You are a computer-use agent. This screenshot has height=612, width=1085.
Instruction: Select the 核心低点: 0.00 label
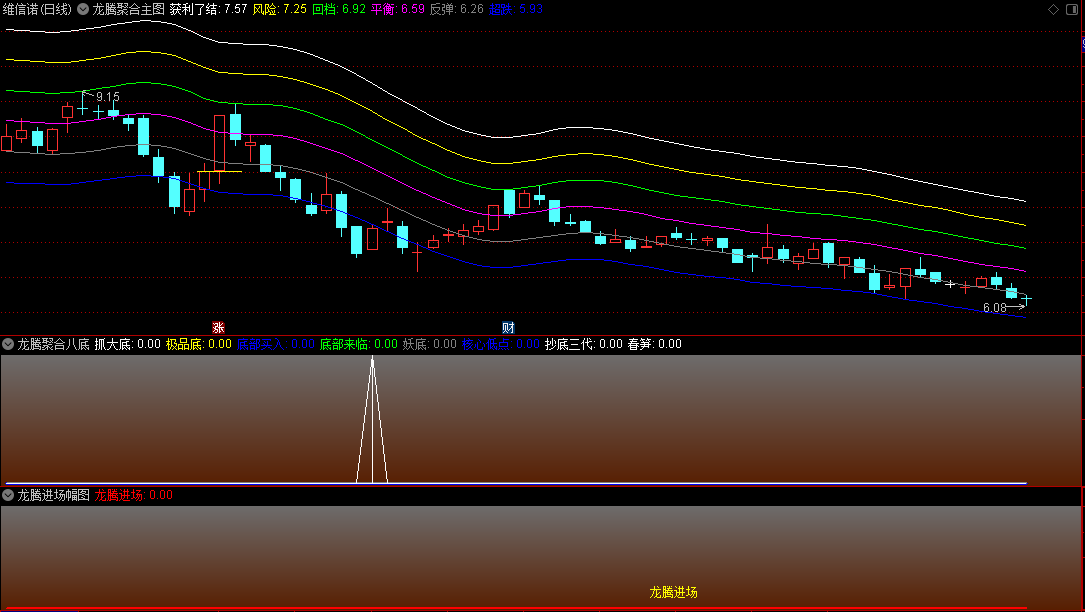(x=501, y=344)
